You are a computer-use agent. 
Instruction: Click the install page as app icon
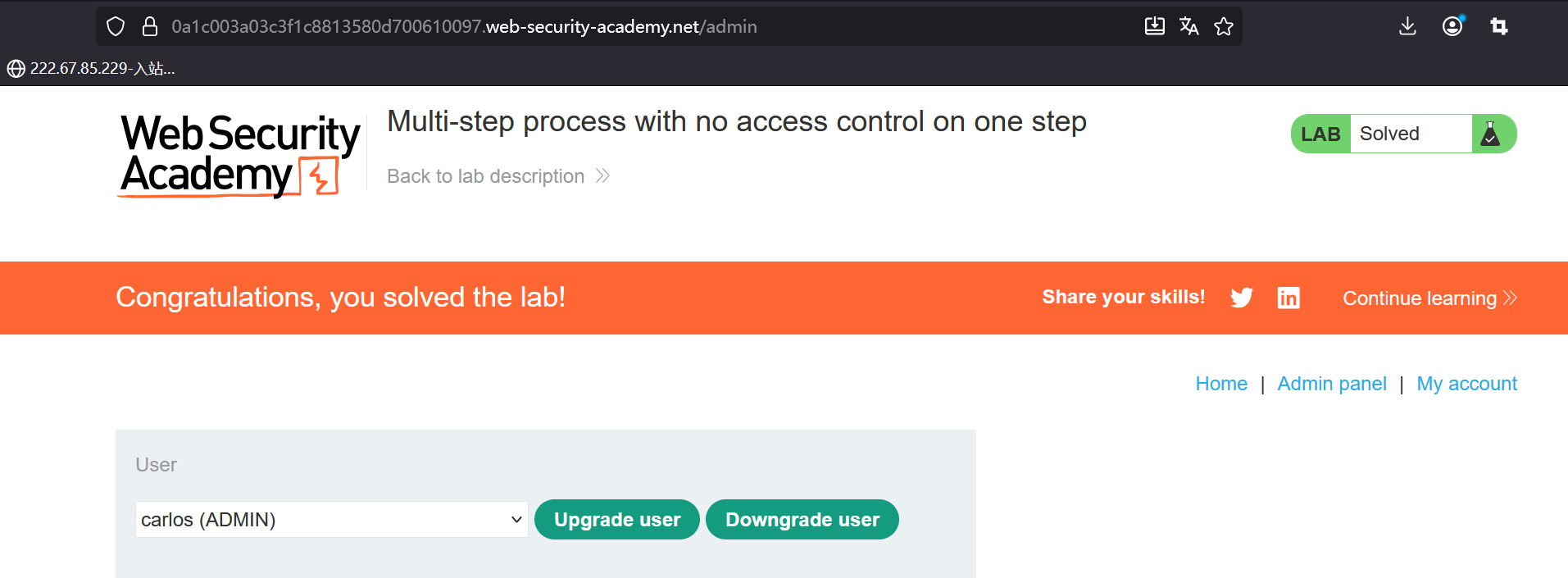1154,26
